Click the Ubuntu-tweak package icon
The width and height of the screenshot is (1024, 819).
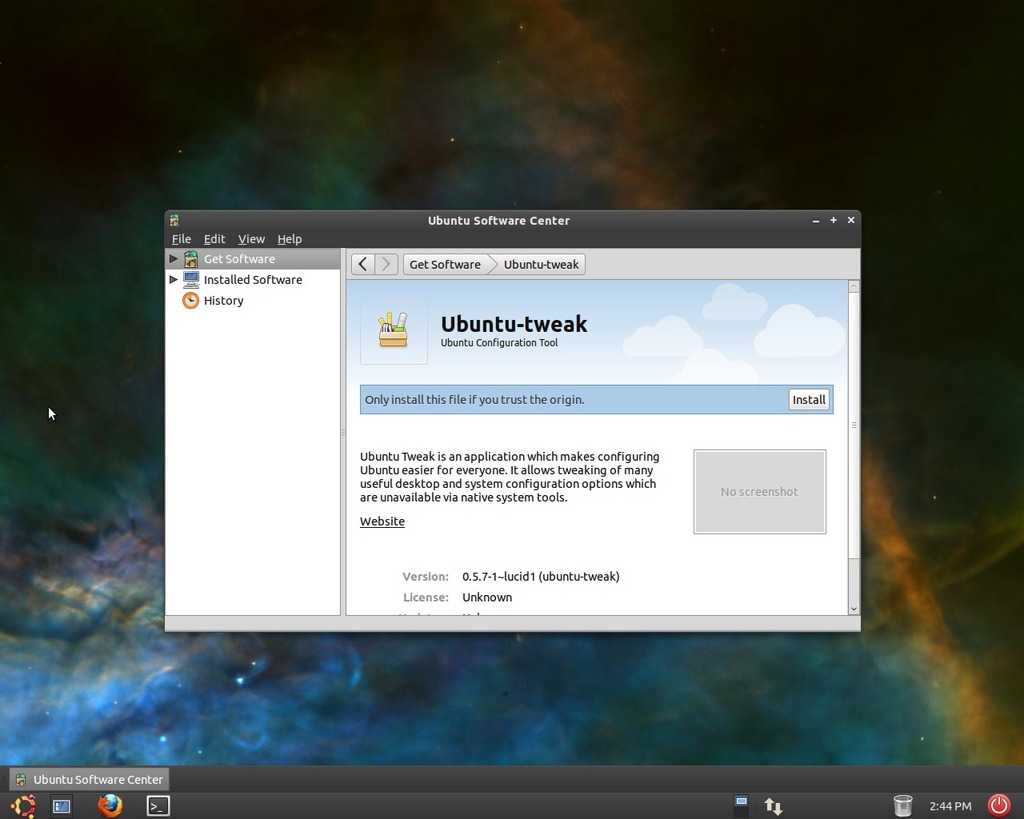(x=393, y=330)
